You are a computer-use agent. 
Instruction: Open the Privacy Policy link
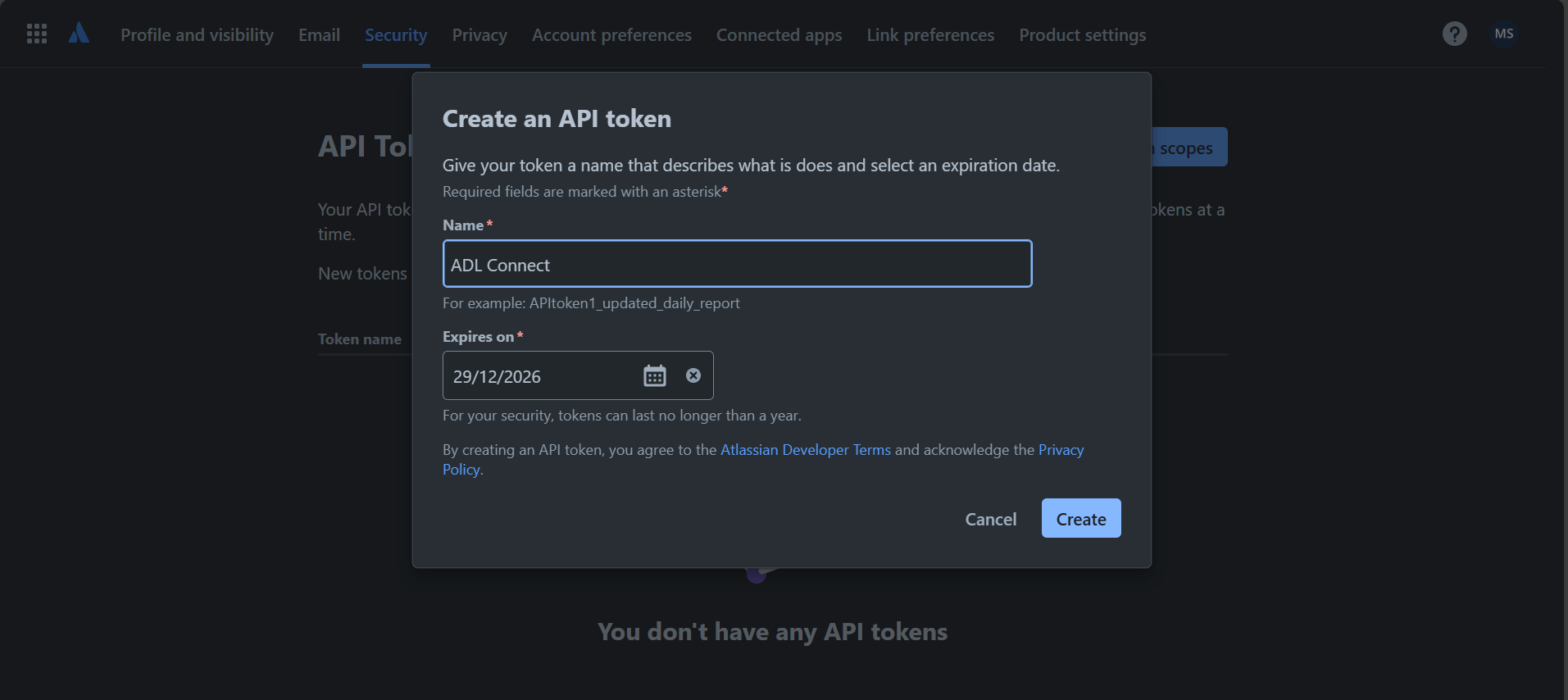pos(1061,450)
